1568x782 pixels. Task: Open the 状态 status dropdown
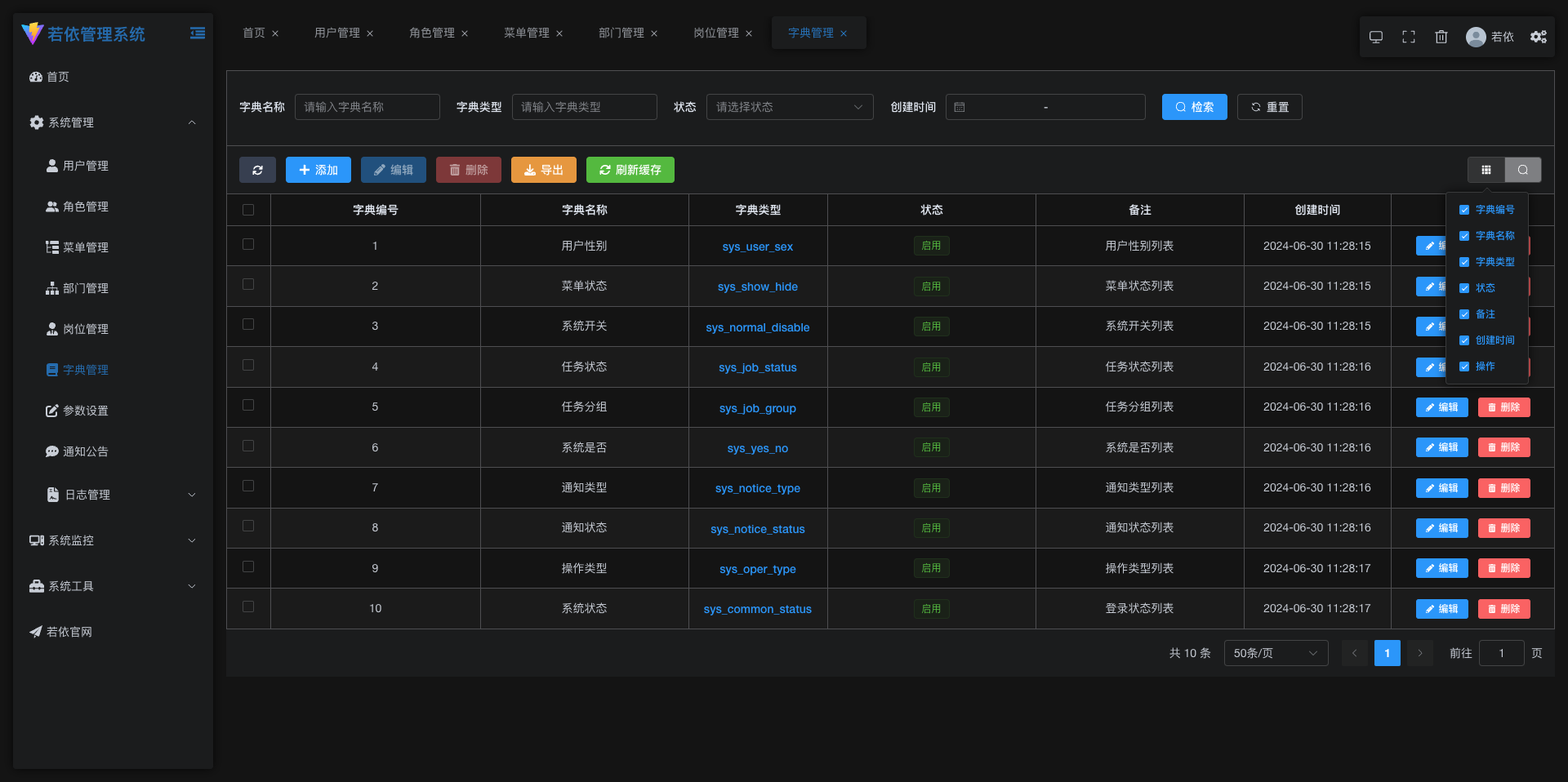point(789,107)
